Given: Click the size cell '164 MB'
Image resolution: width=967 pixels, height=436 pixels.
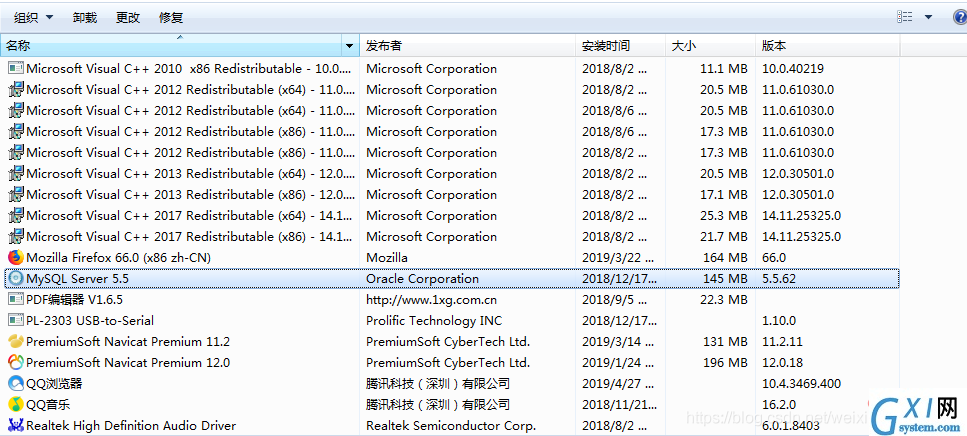Looking at the screenshot, I should 725,257.
